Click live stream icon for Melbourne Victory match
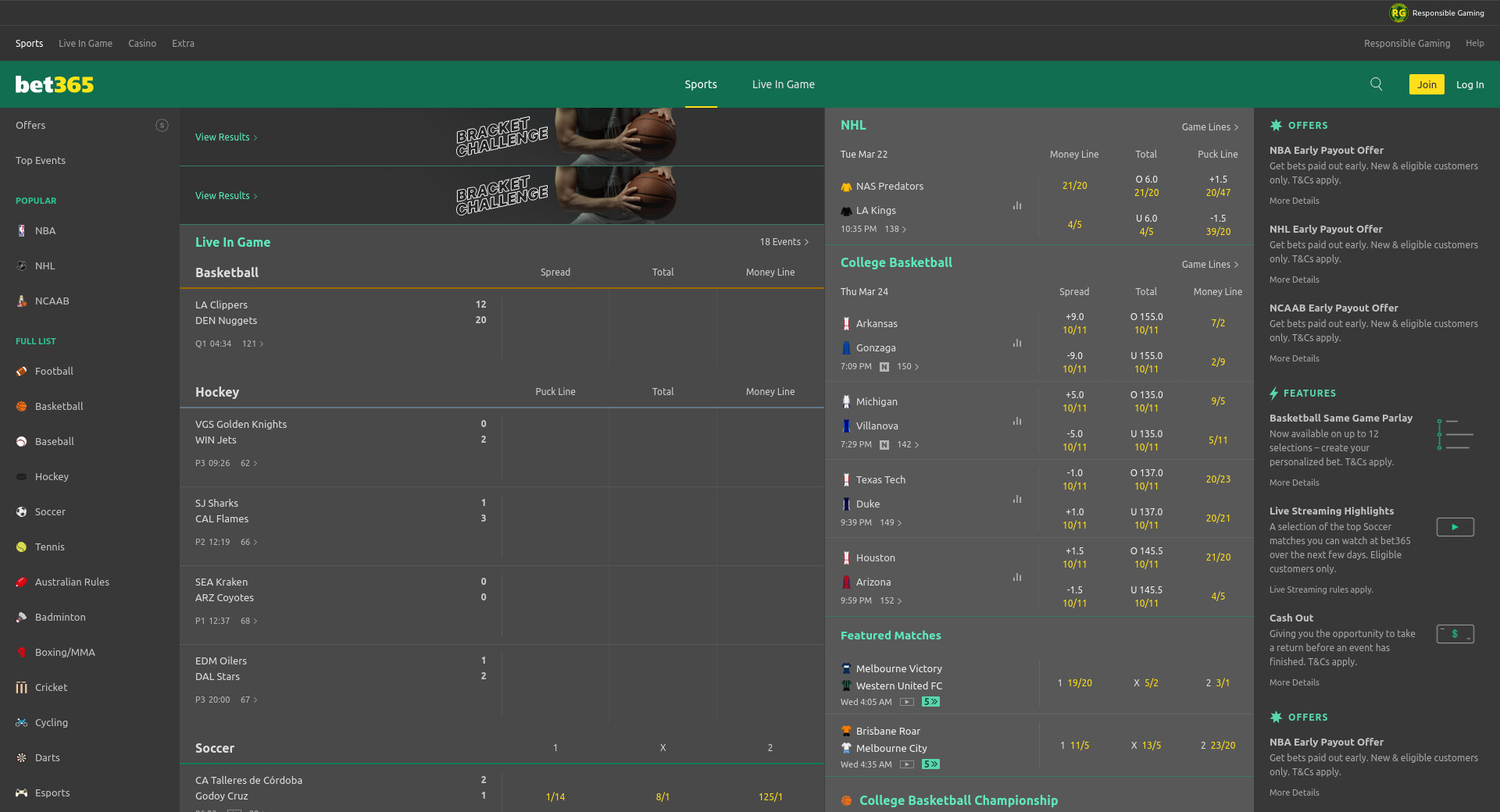This screenshot has width=1500, height=812. [906, 702]
